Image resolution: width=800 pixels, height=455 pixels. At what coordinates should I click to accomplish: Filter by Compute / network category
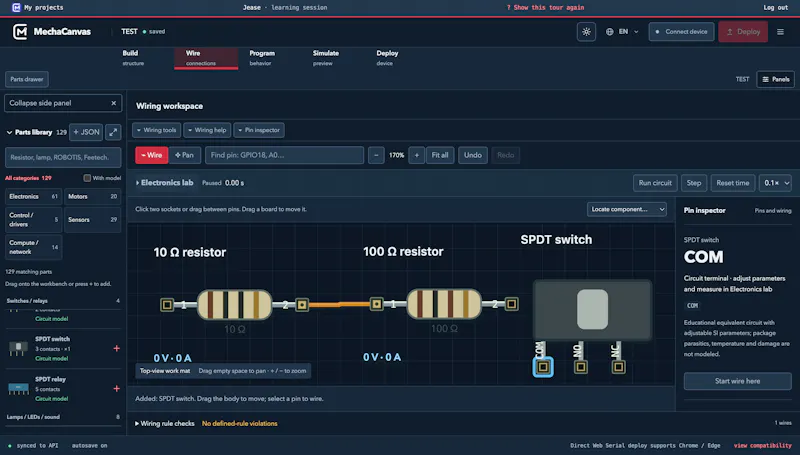click(33, 247)
